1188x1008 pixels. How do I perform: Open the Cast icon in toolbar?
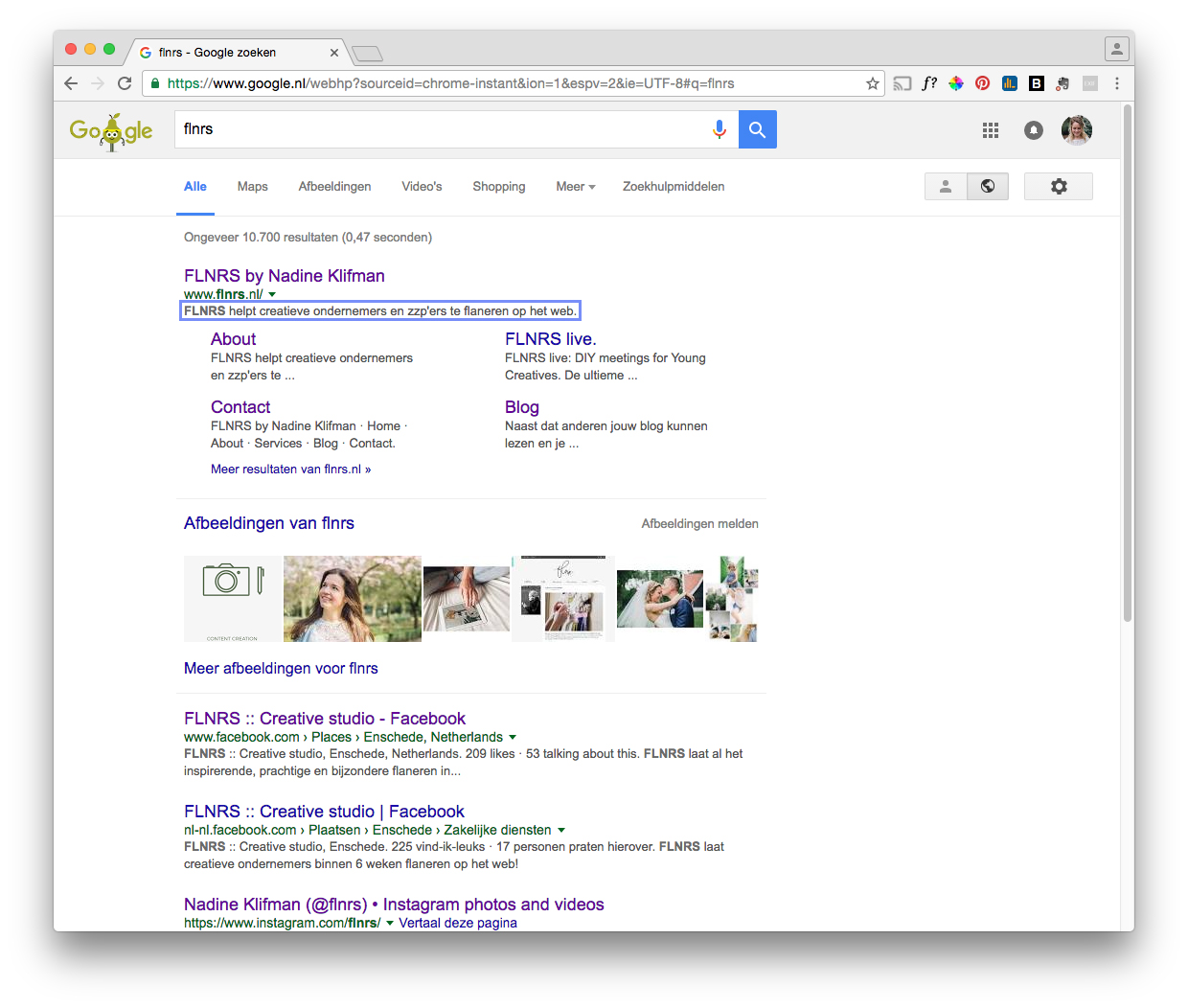(x=902, y=83)
